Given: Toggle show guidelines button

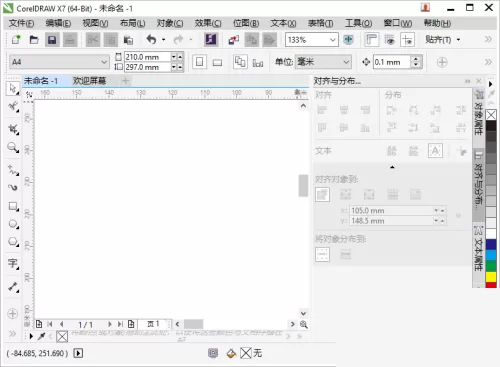Looking at the screenshot, I should click(408, 39).
